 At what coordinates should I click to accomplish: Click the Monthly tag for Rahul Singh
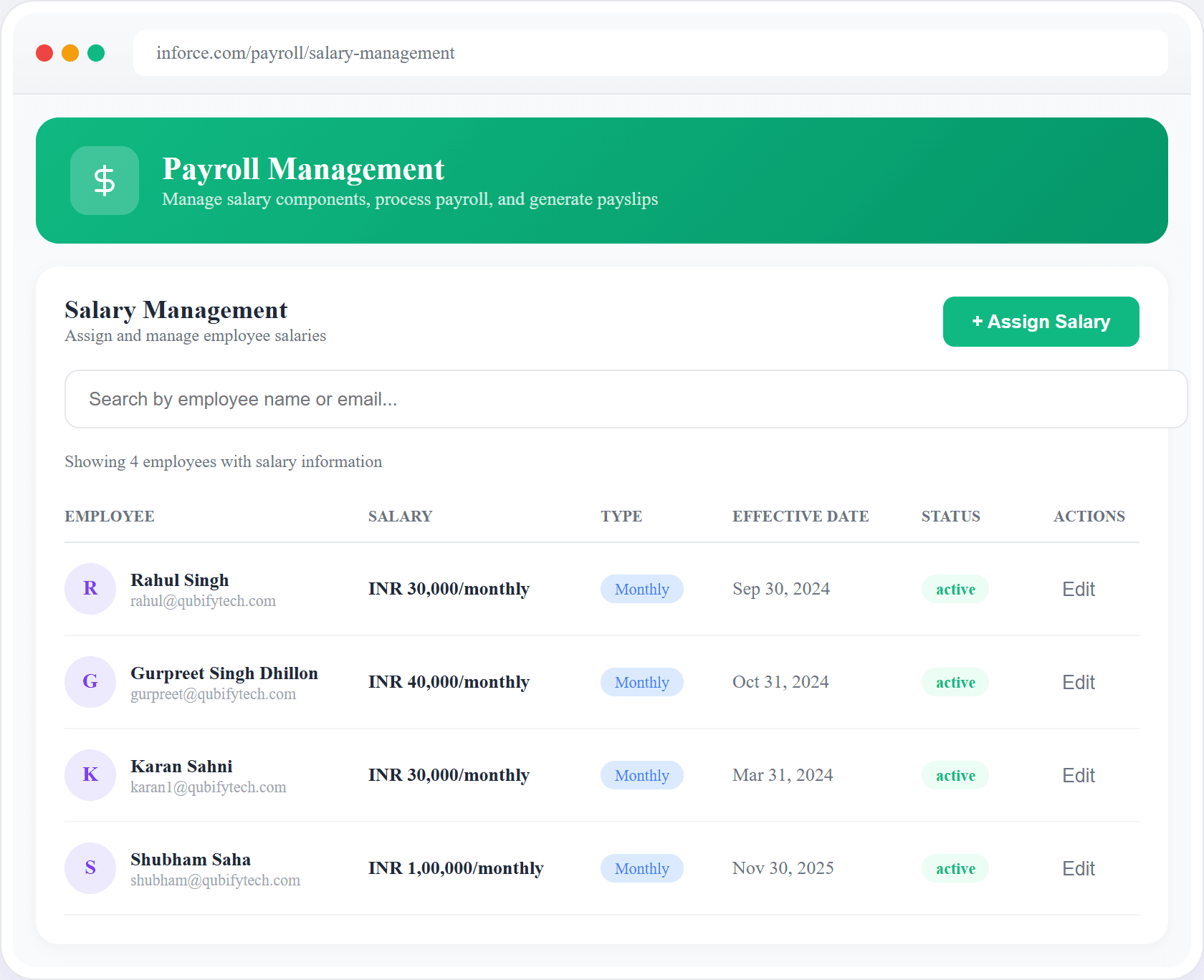[641, 589]
